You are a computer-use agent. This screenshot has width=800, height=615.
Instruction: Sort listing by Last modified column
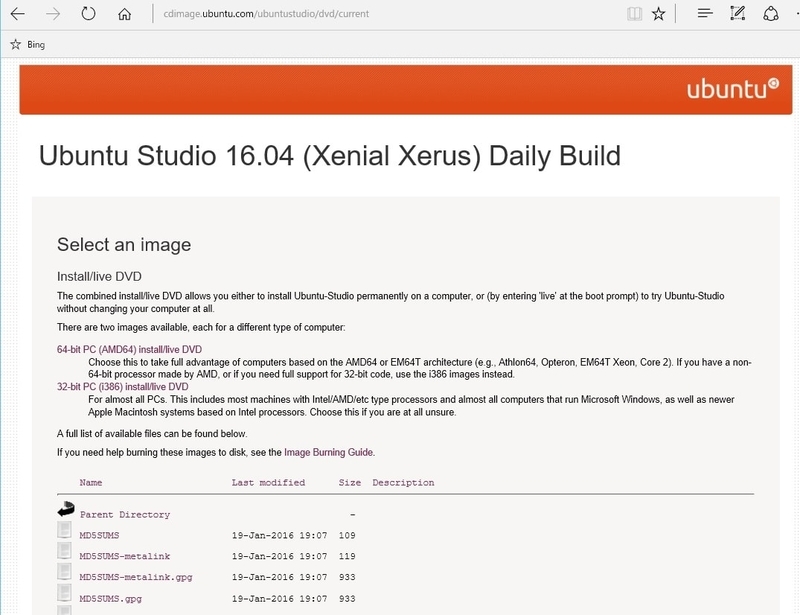268,483
